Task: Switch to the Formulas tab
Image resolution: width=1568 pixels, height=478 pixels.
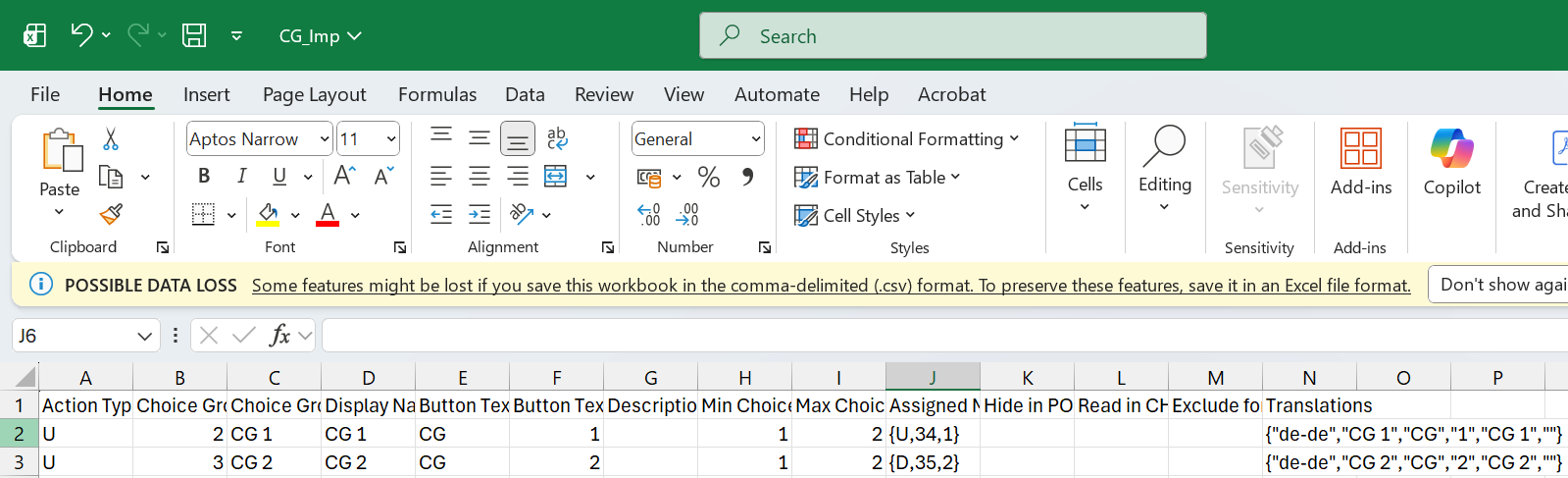Action: [x=436, y=95]
